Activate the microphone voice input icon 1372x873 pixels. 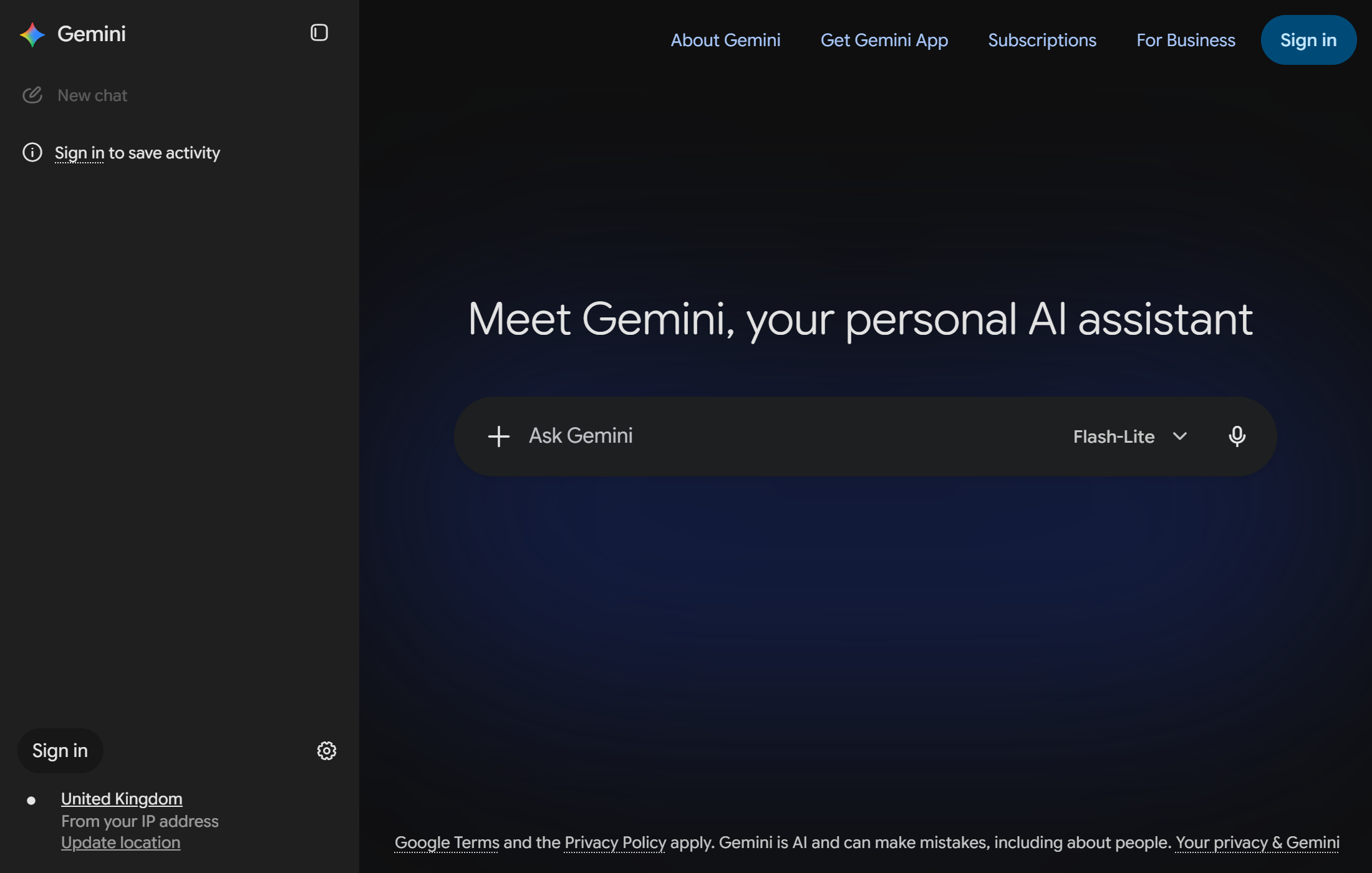tap(1237, 436)
